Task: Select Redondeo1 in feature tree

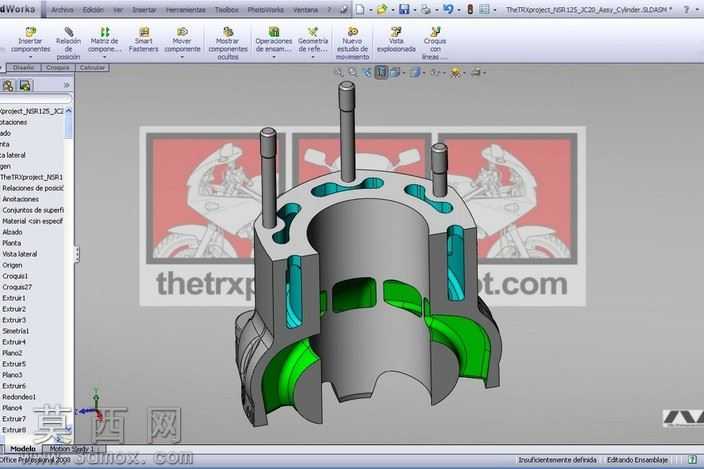Action: pyautogui.click(x=19, y=397)
